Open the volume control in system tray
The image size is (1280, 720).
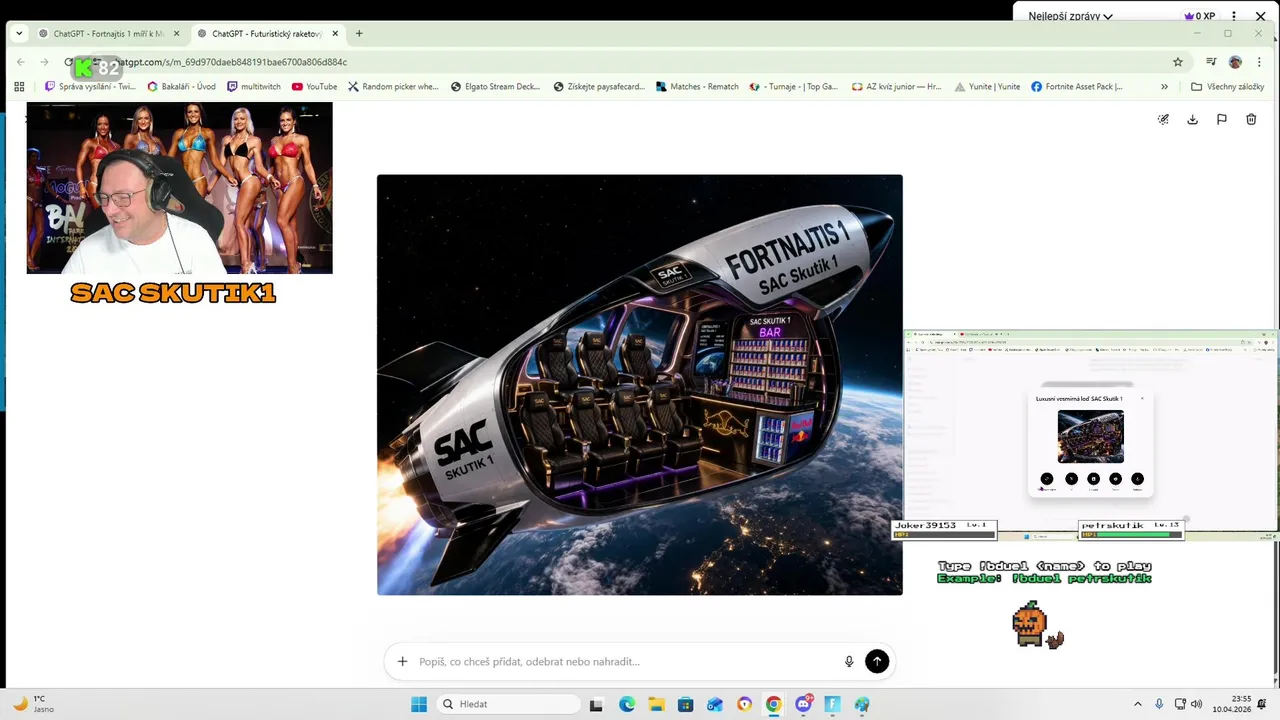point(1196,704)
